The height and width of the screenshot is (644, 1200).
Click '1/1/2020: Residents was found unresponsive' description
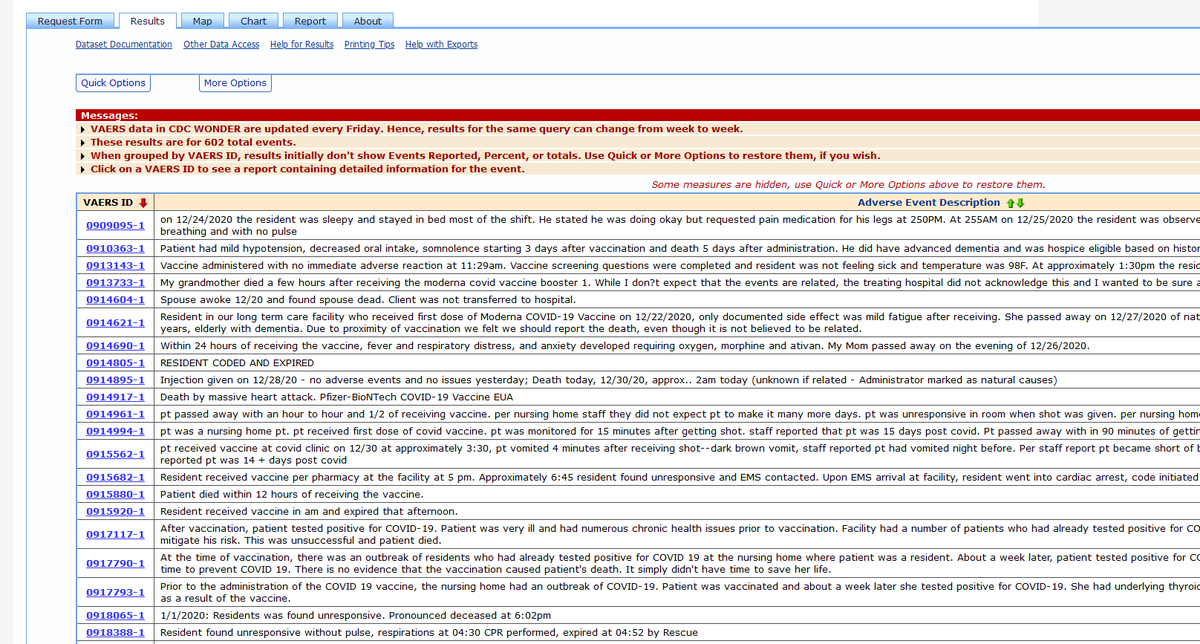[x=355, y=615]
